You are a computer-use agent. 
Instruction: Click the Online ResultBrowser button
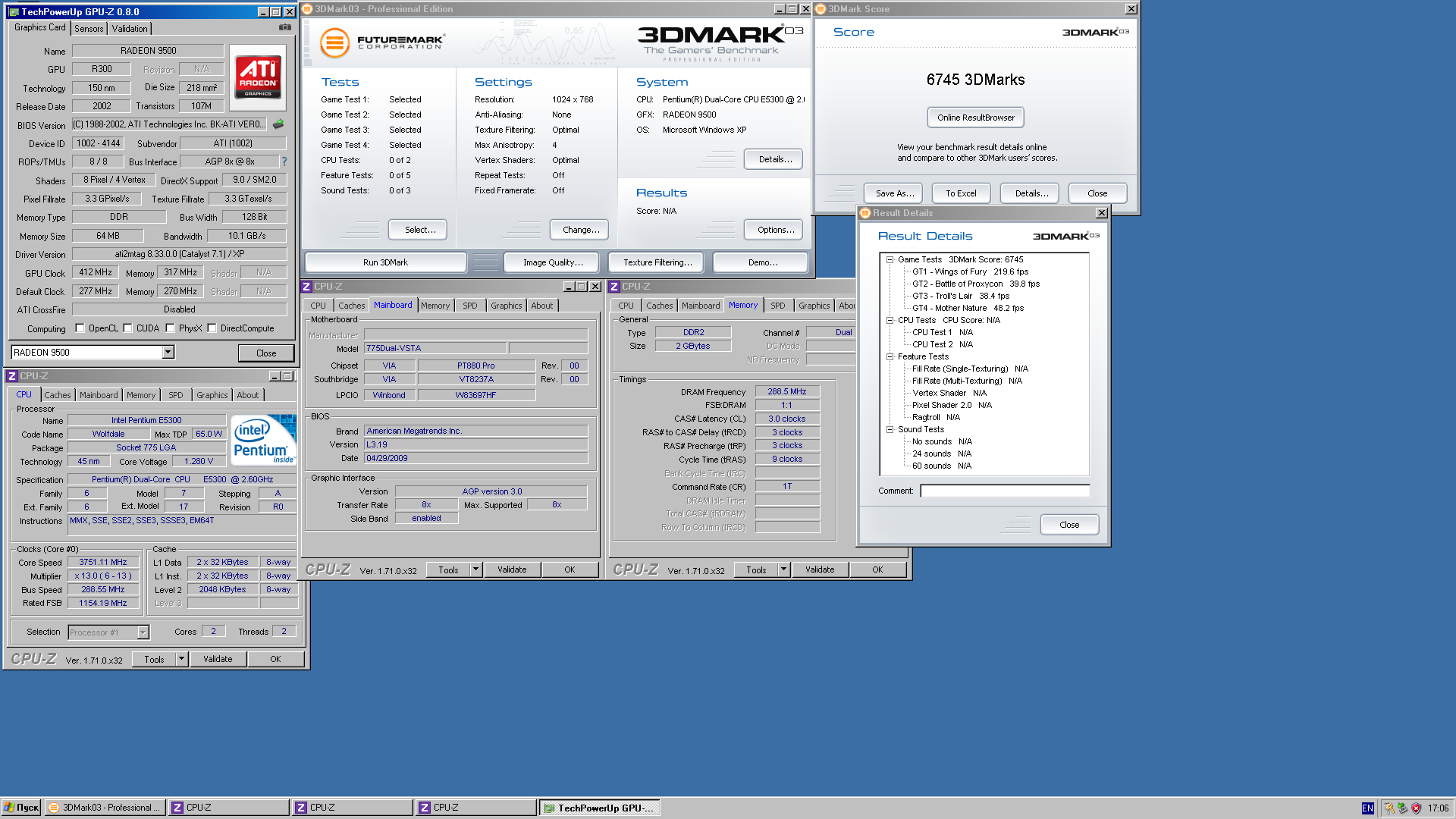pyautogui.click(x=975, y=118)
